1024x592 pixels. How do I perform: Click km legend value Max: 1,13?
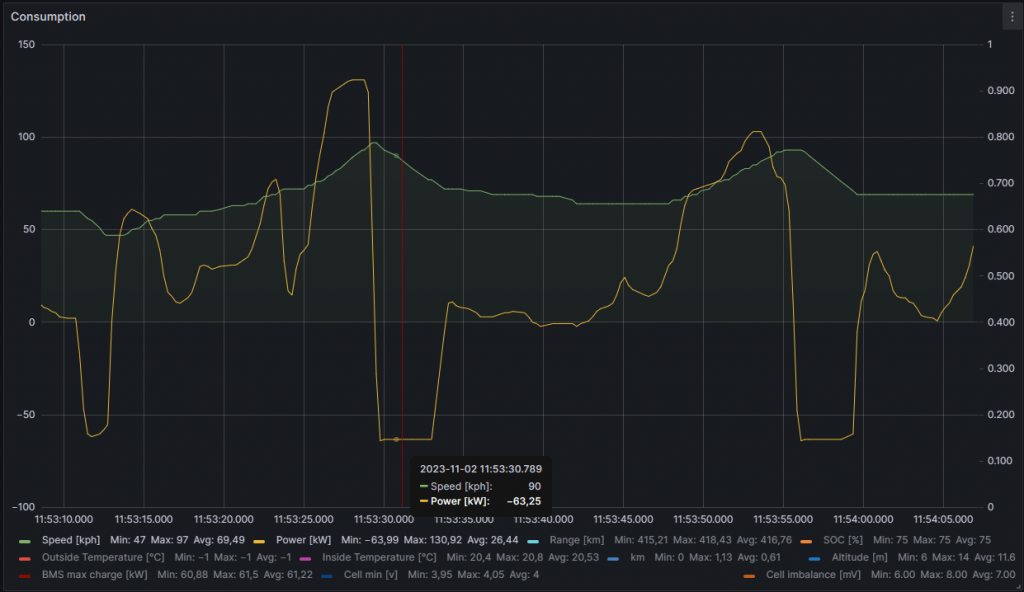pos(711,557)
